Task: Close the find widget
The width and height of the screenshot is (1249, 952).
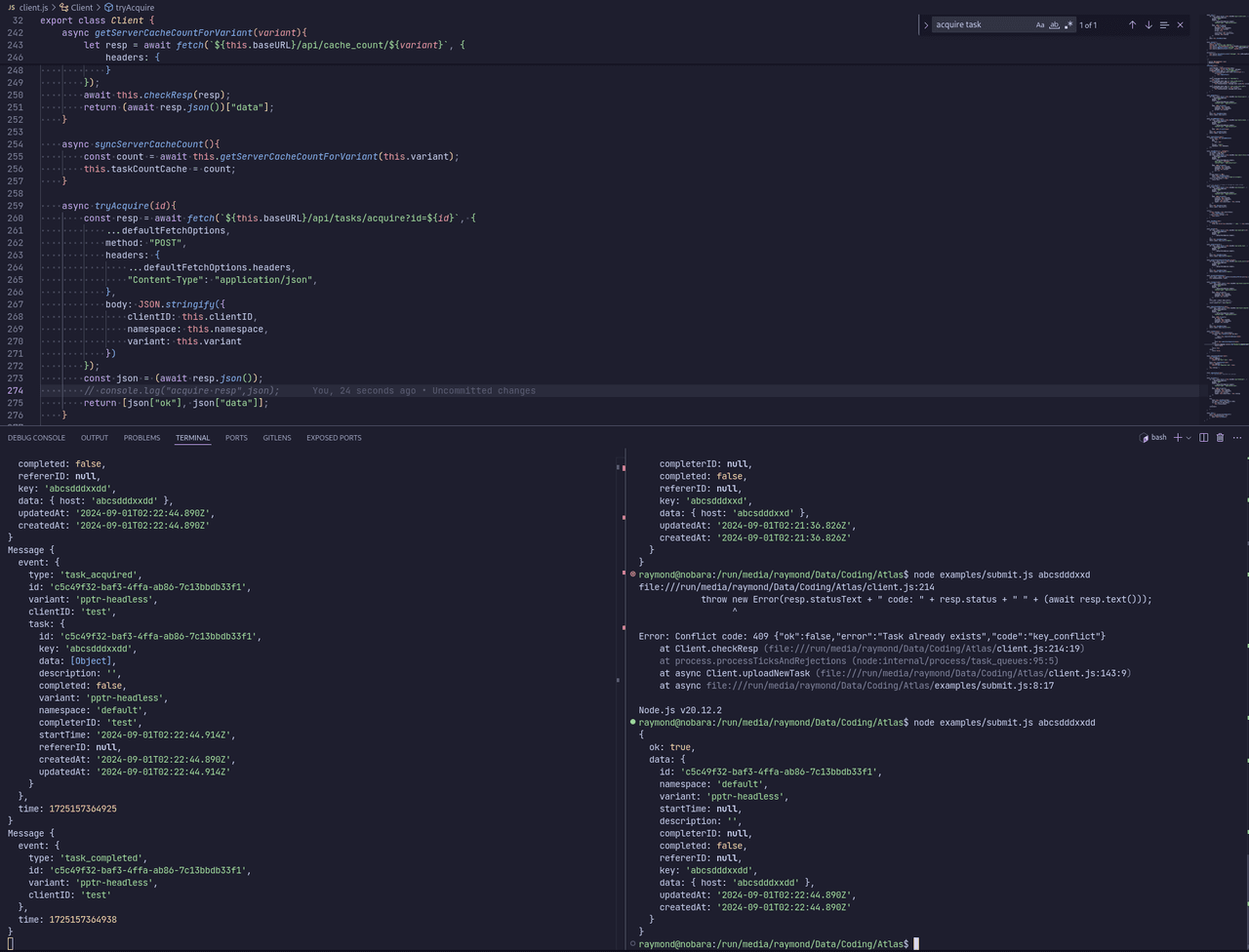Action: (1180, 25)
